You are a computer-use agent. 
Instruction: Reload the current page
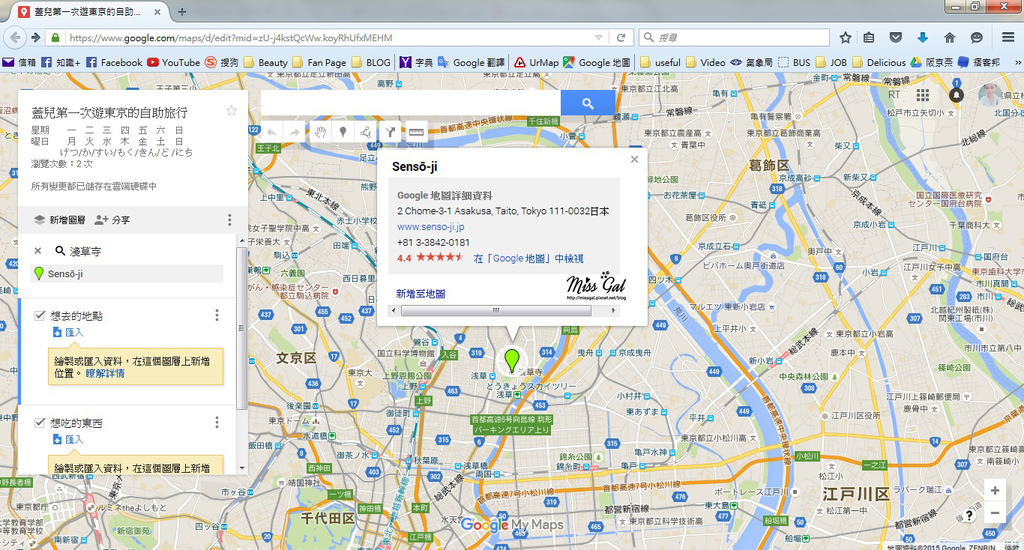pos(621,38)
